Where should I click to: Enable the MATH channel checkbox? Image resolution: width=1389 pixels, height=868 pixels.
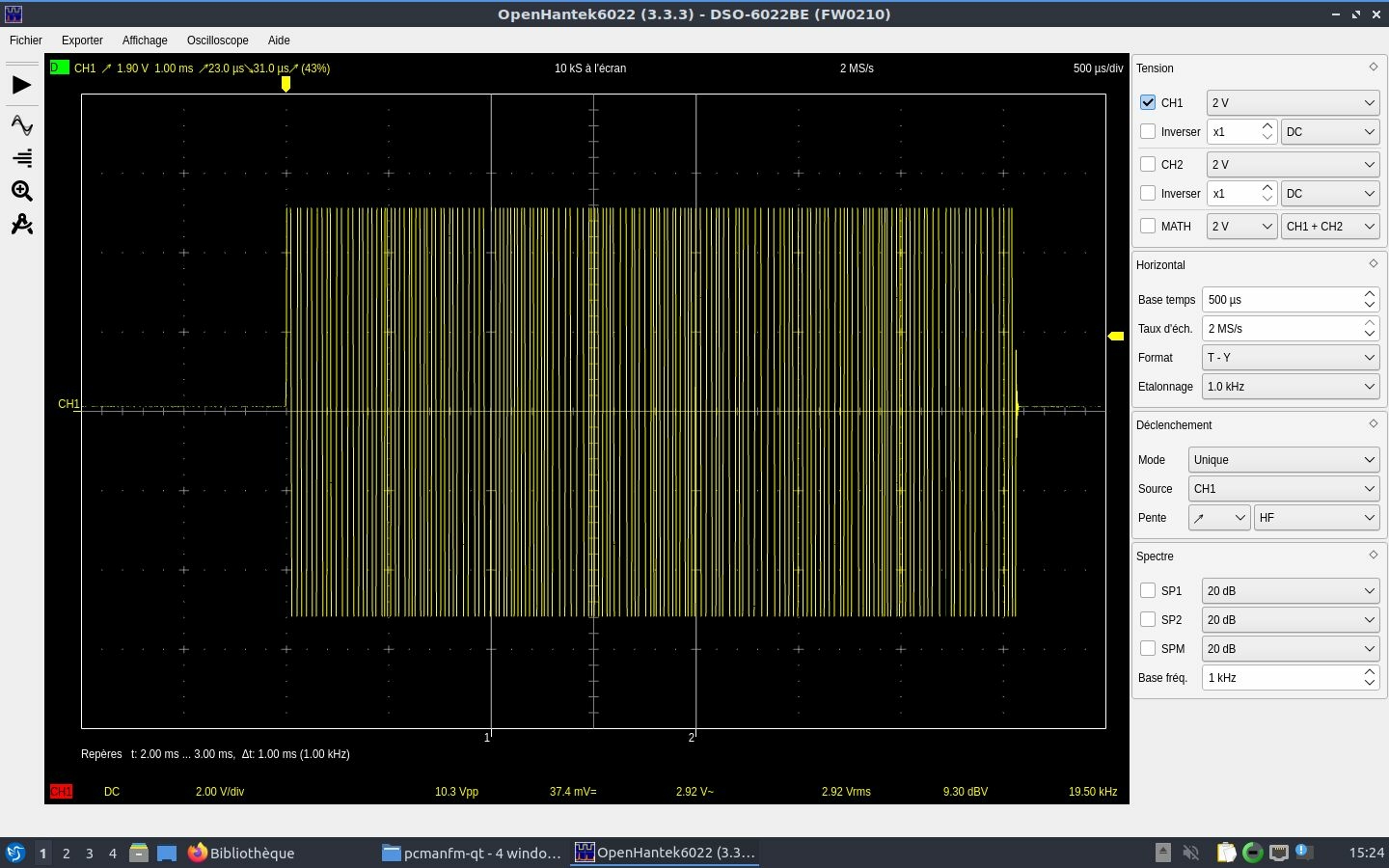1148,226
